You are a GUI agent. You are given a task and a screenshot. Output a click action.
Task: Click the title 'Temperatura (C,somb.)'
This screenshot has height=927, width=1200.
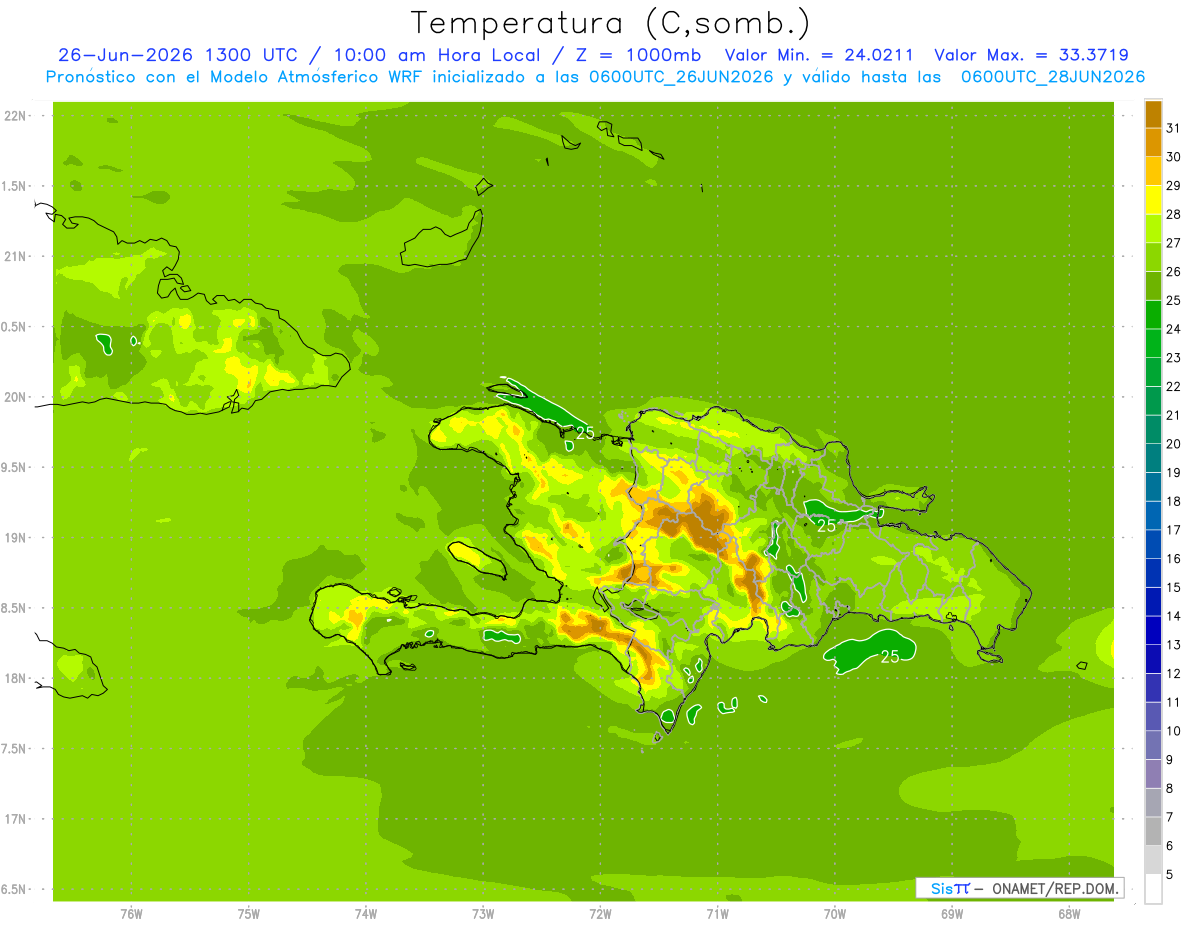[x=611, y=23]
